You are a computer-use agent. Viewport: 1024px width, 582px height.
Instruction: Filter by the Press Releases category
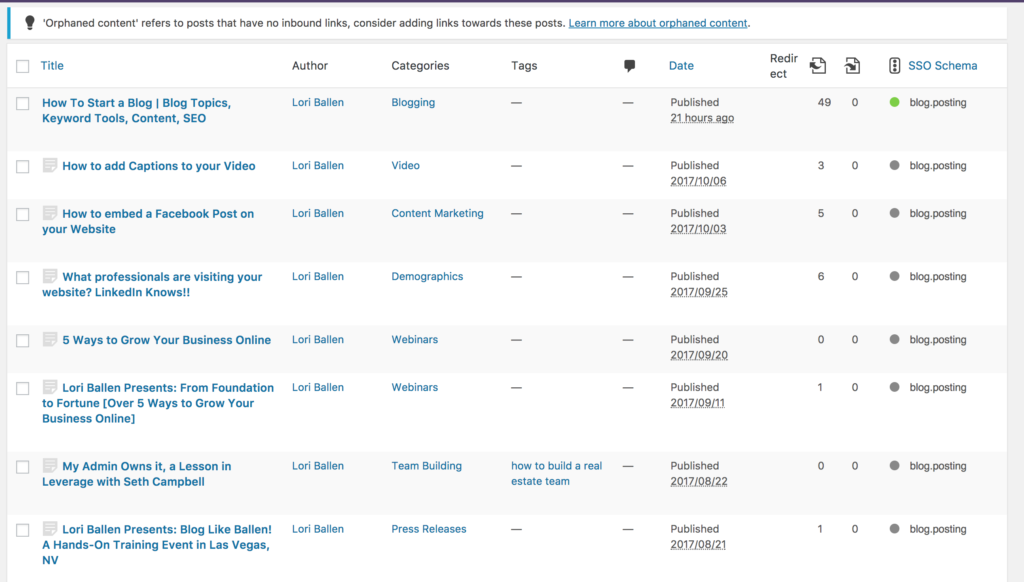(x=429, y=528)
